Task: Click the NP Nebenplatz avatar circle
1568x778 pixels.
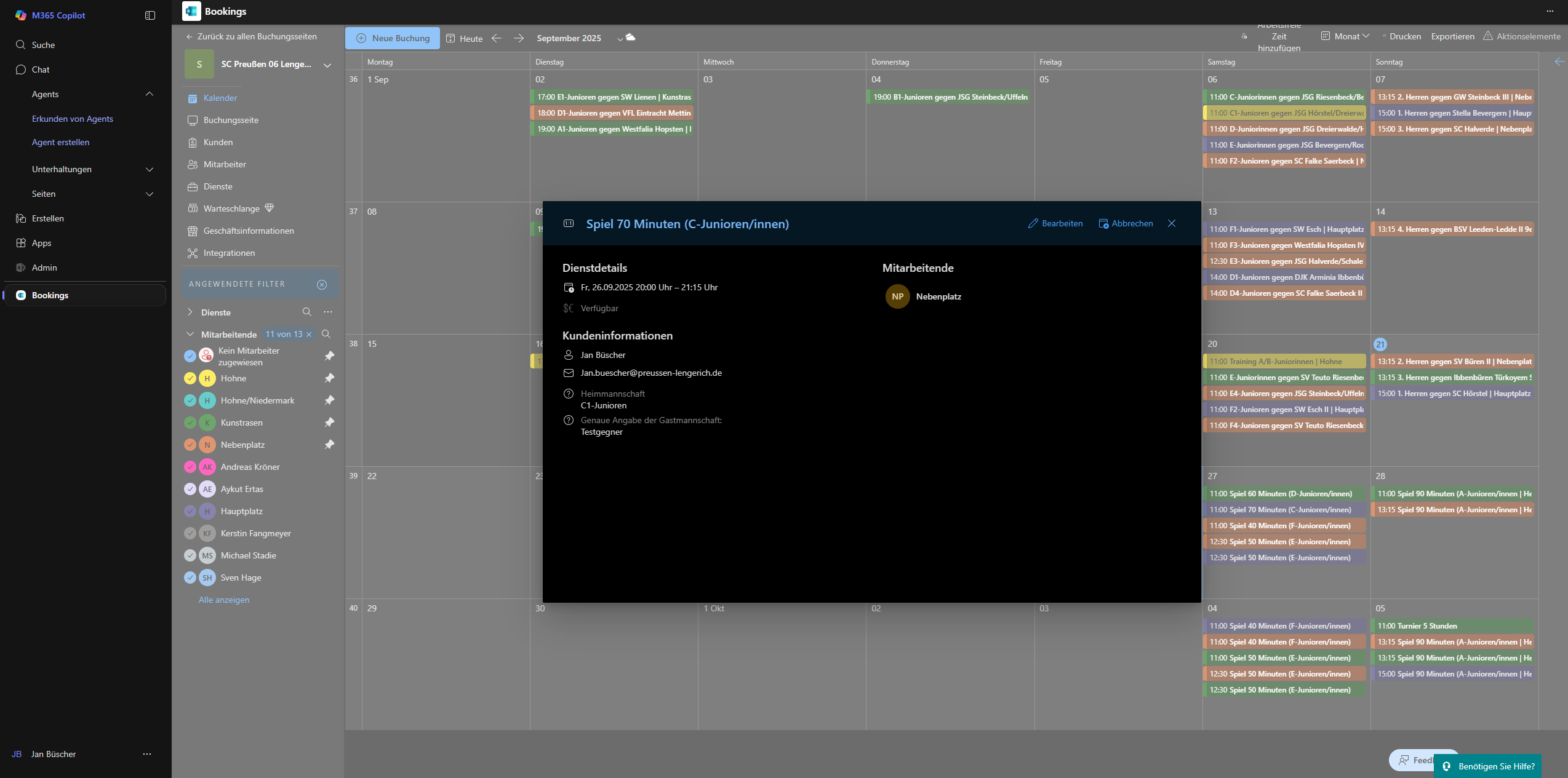Action: click(x=897, y=296)
